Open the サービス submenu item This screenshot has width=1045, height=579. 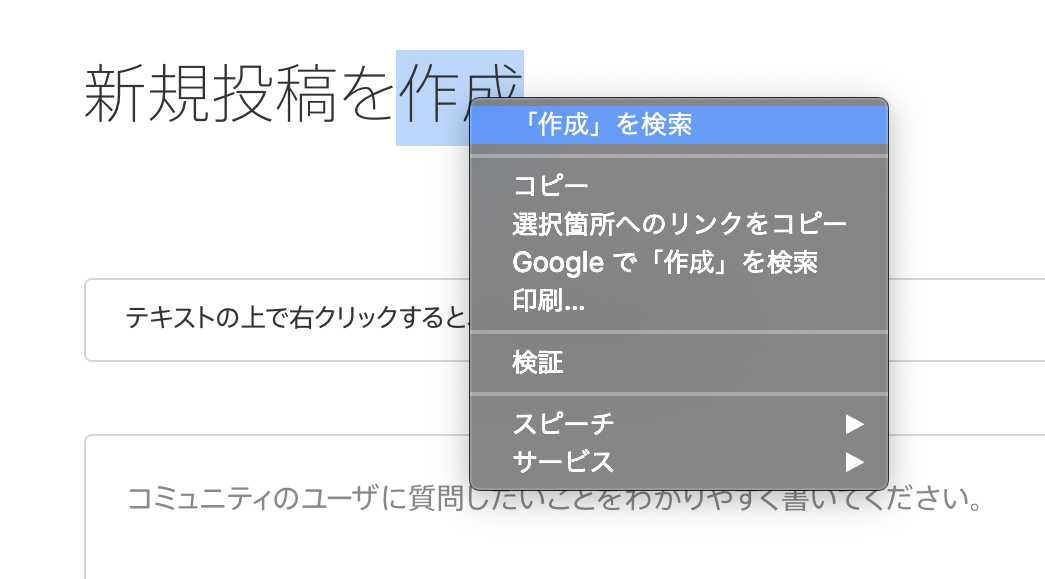563,462
